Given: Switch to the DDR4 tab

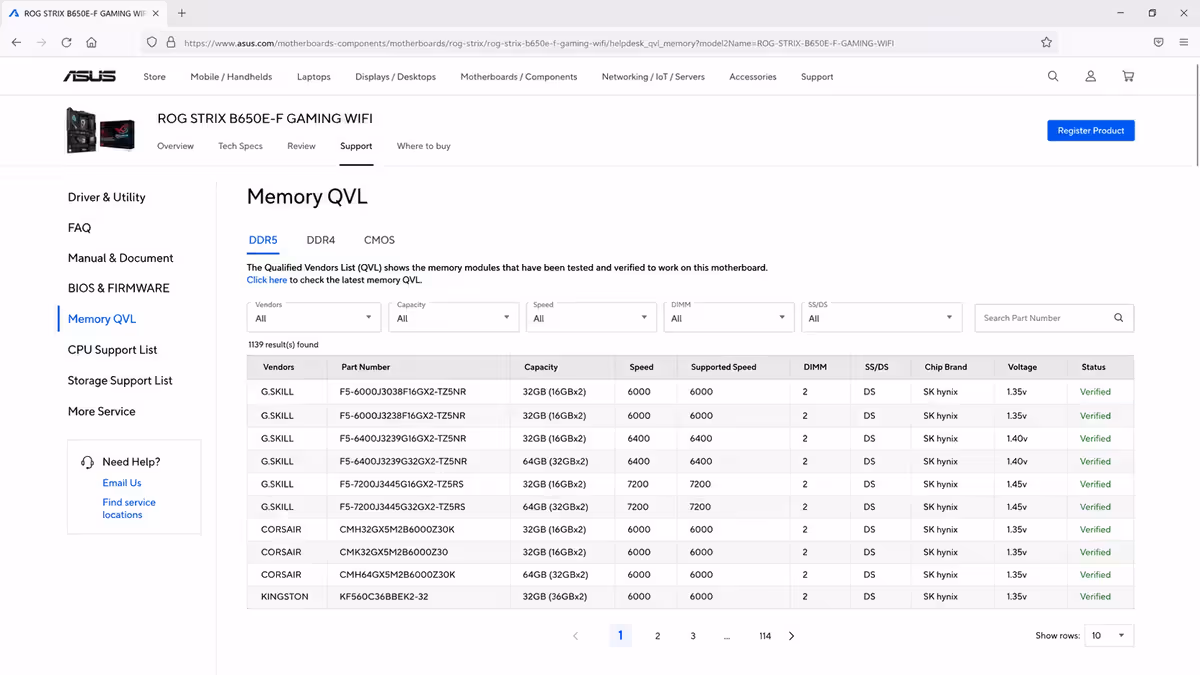Looking at the screenshot, I should coord(321,240).
